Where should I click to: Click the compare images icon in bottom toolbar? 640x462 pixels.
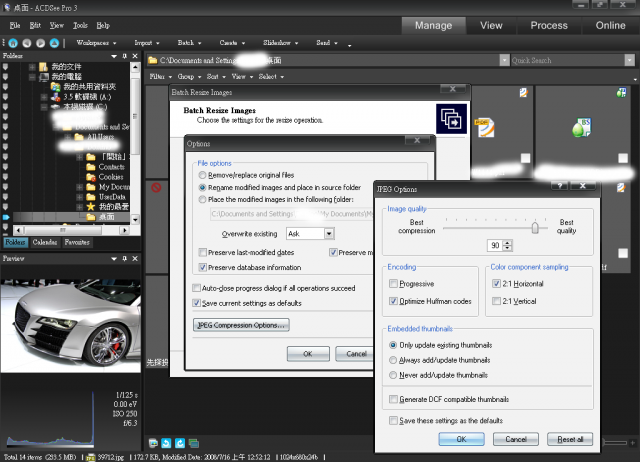(194, 443)
